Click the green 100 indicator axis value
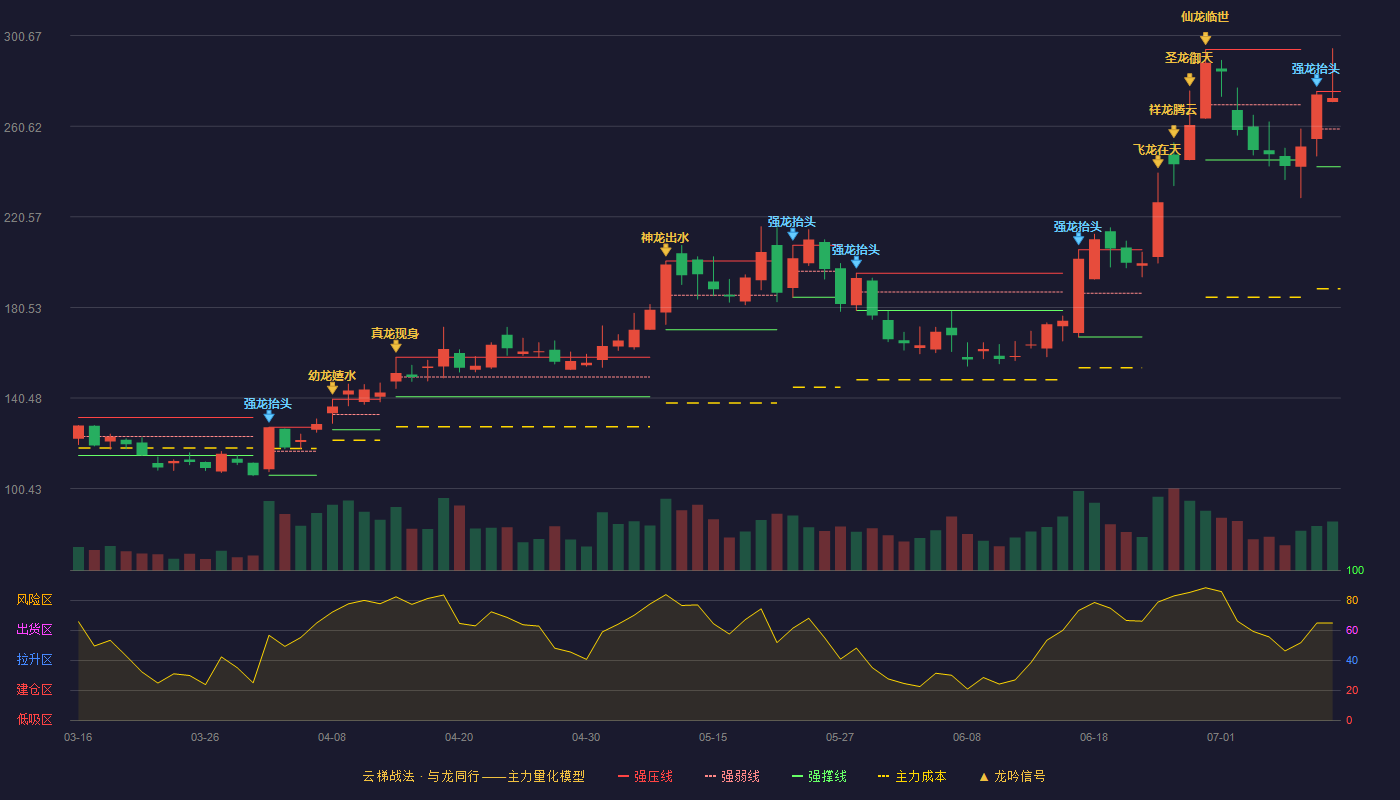The width and height of the screenshot is (1400, 800). (1354, 570)
